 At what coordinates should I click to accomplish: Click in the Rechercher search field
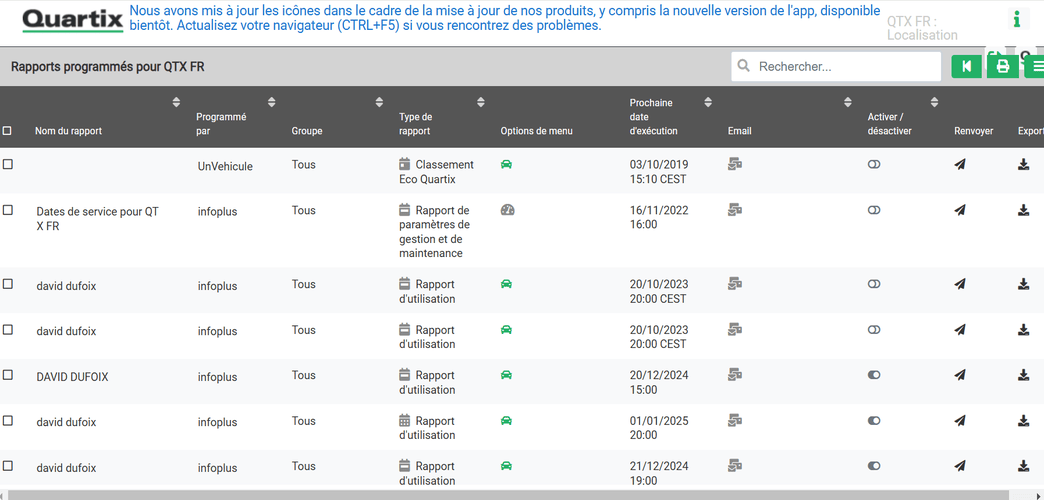[x=836, y=67]
